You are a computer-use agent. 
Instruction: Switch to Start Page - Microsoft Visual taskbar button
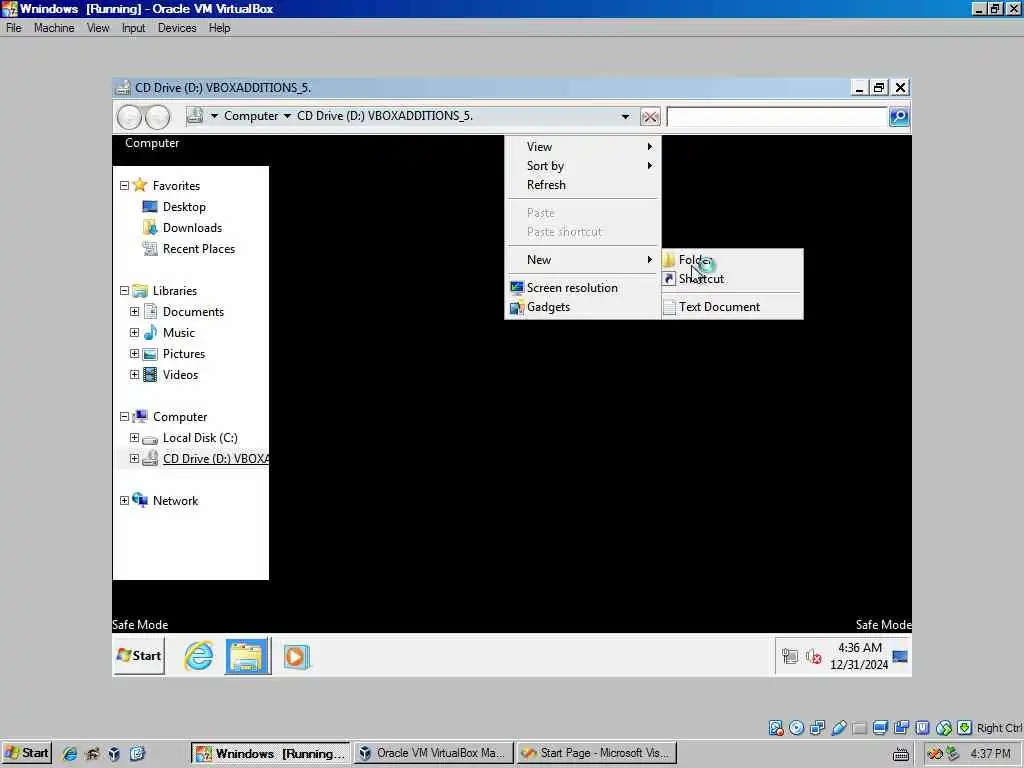tap(597, 754)
